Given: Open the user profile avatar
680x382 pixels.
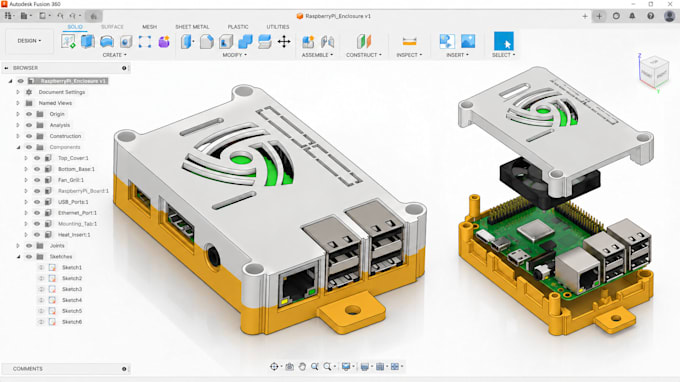Looking at the screenshot, I should pyautogui.click(x=669, y=16).
